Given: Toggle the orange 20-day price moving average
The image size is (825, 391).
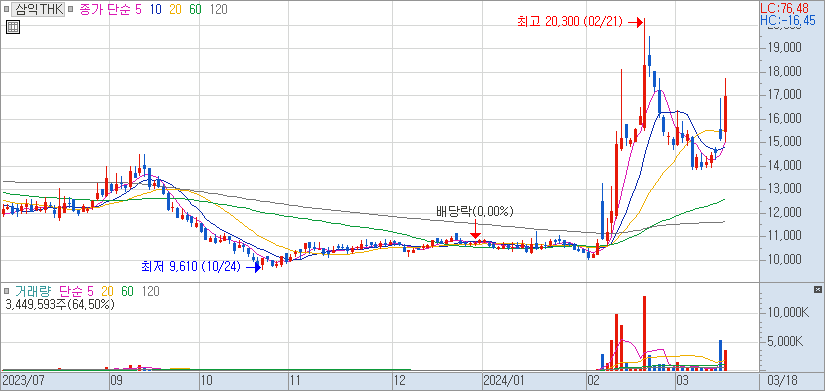Looking at the screenshot, I should (175, 9).
